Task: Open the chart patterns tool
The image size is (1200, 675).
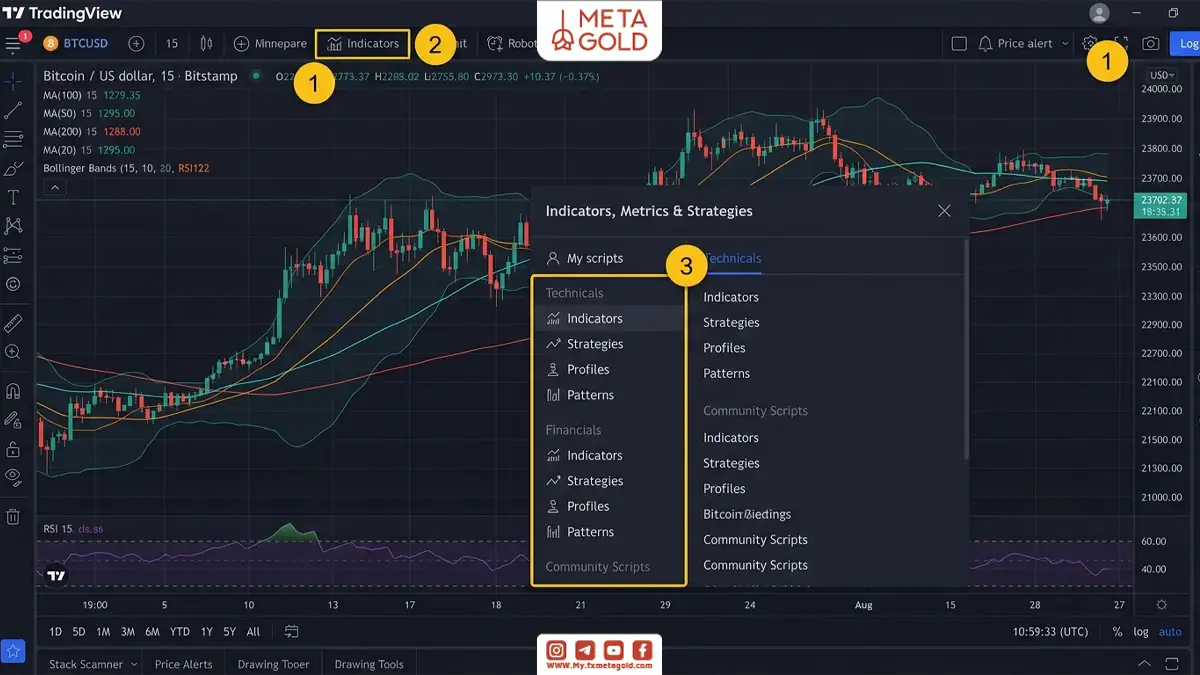Action: [13, 226]
